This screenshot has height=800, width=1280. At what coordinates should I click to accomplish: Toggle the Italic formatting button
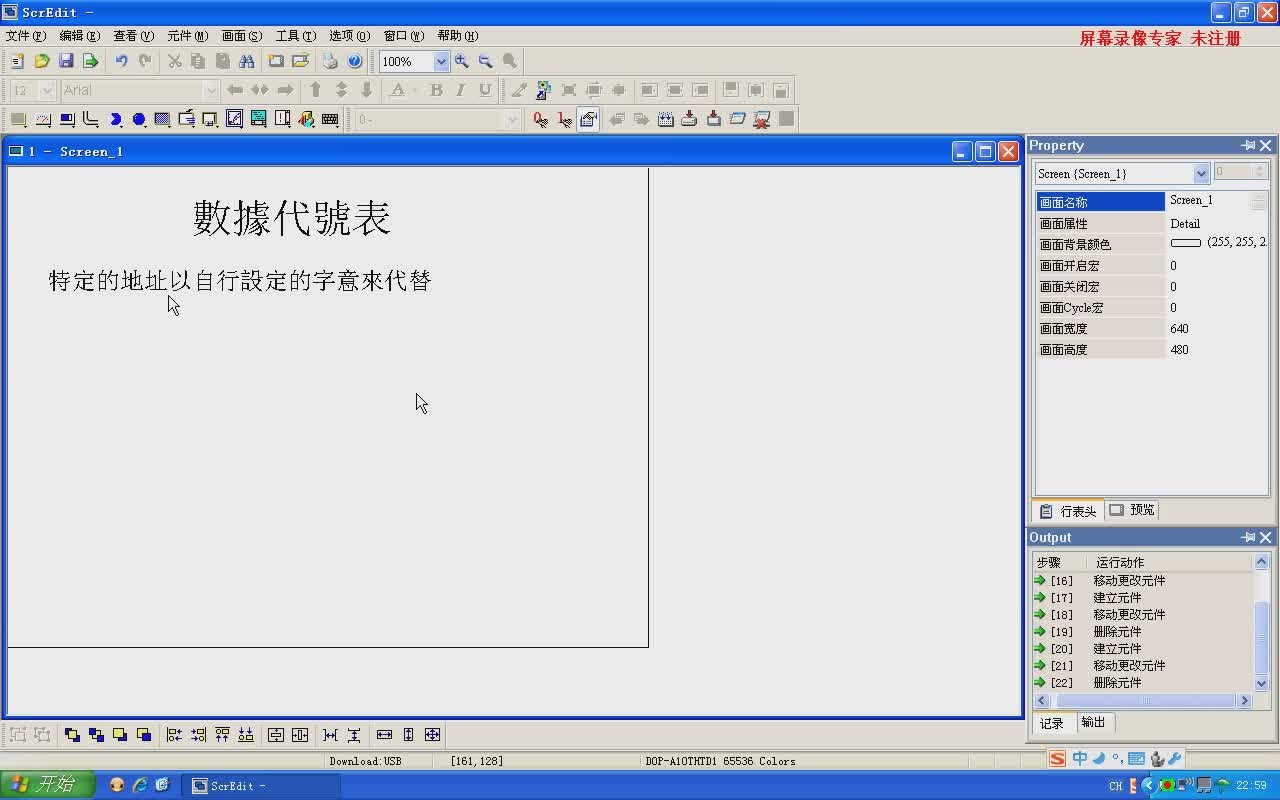pyautogui.click(x=460, y=90)
